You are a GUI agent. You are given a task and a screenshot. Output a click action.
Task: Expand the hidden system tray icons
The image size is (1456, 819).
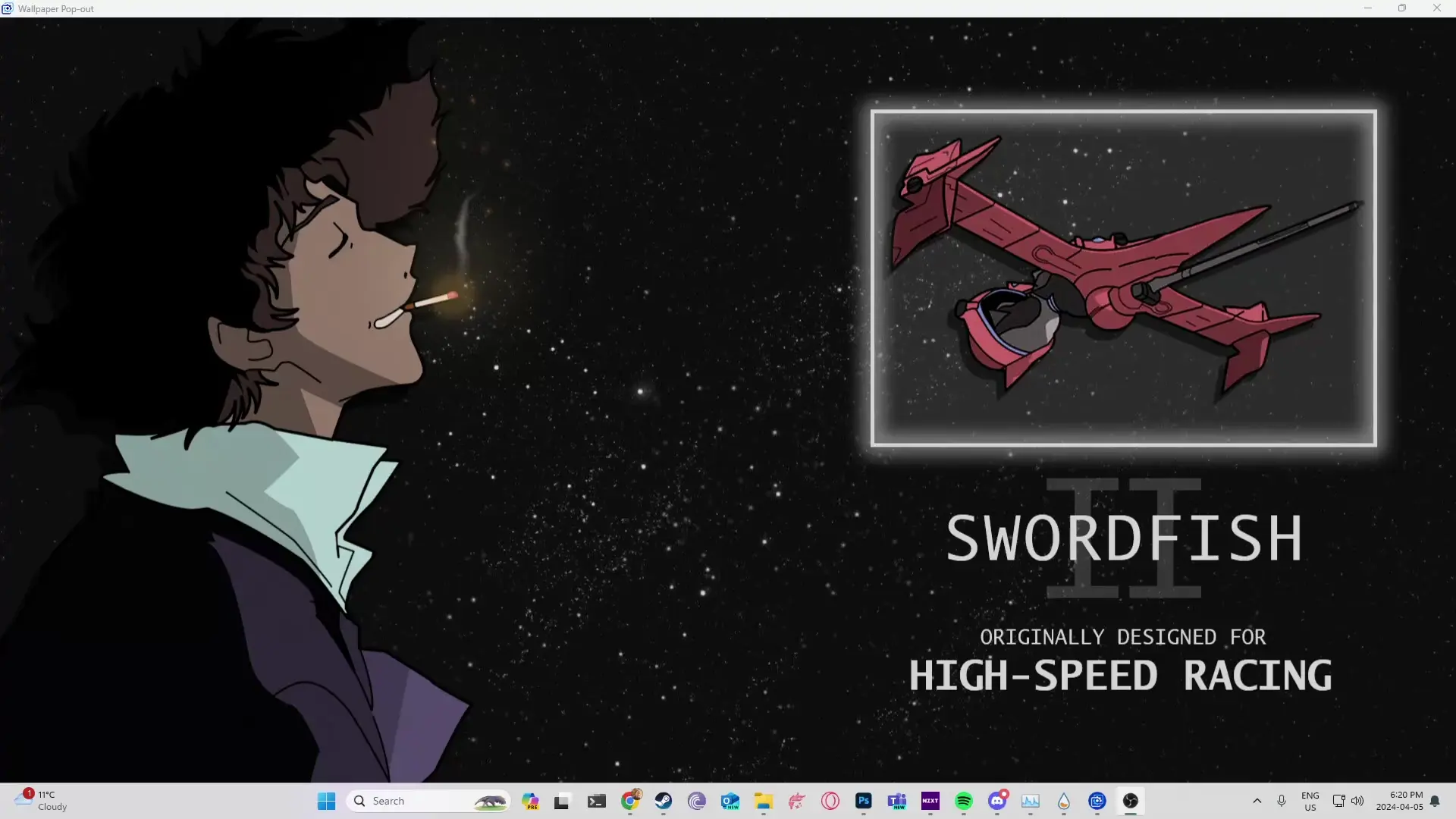click(x=1257, y=802)
